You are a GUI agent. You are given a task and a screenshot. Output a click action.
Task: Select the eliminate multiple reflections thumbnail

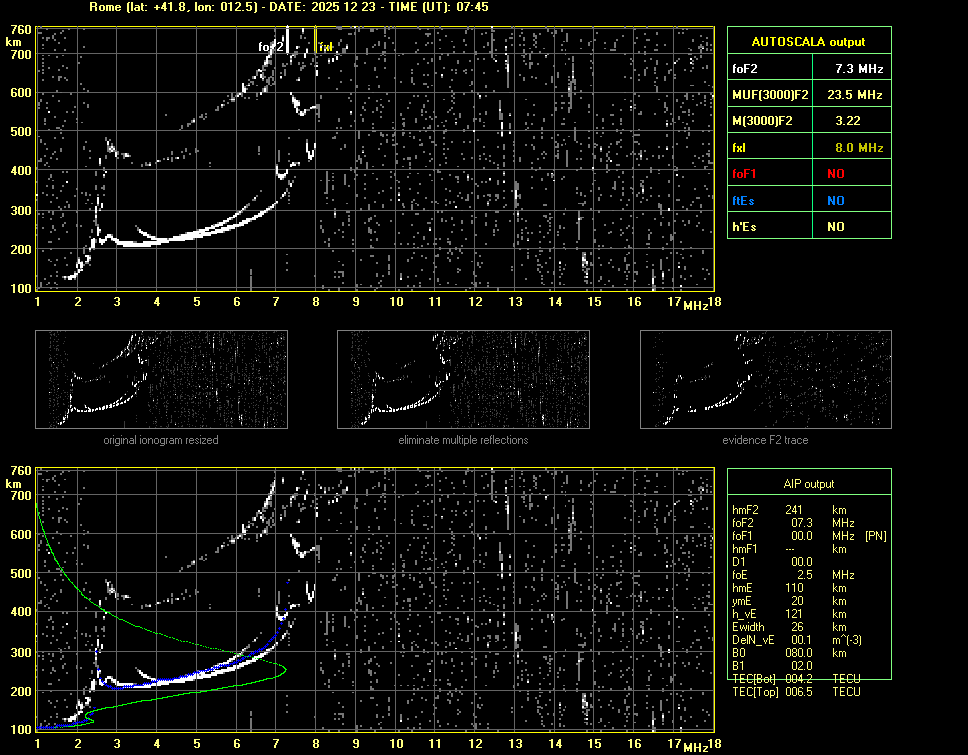click(463, 380)
